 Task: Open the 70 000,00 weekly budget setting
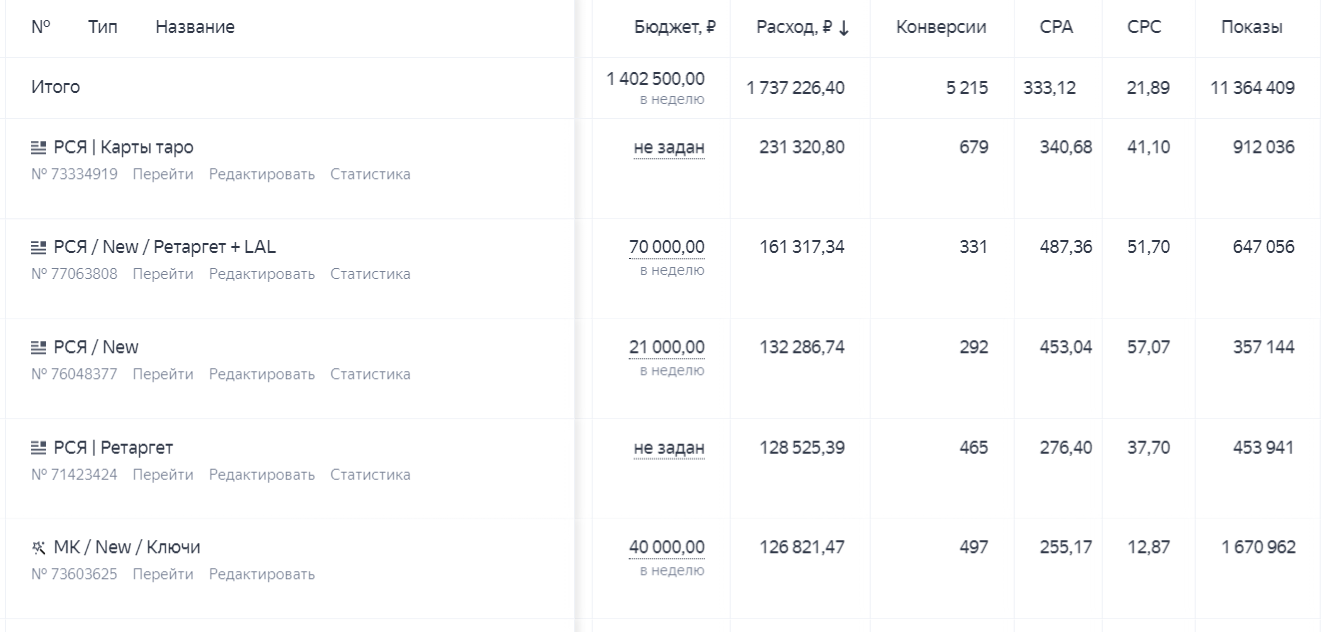666,247
